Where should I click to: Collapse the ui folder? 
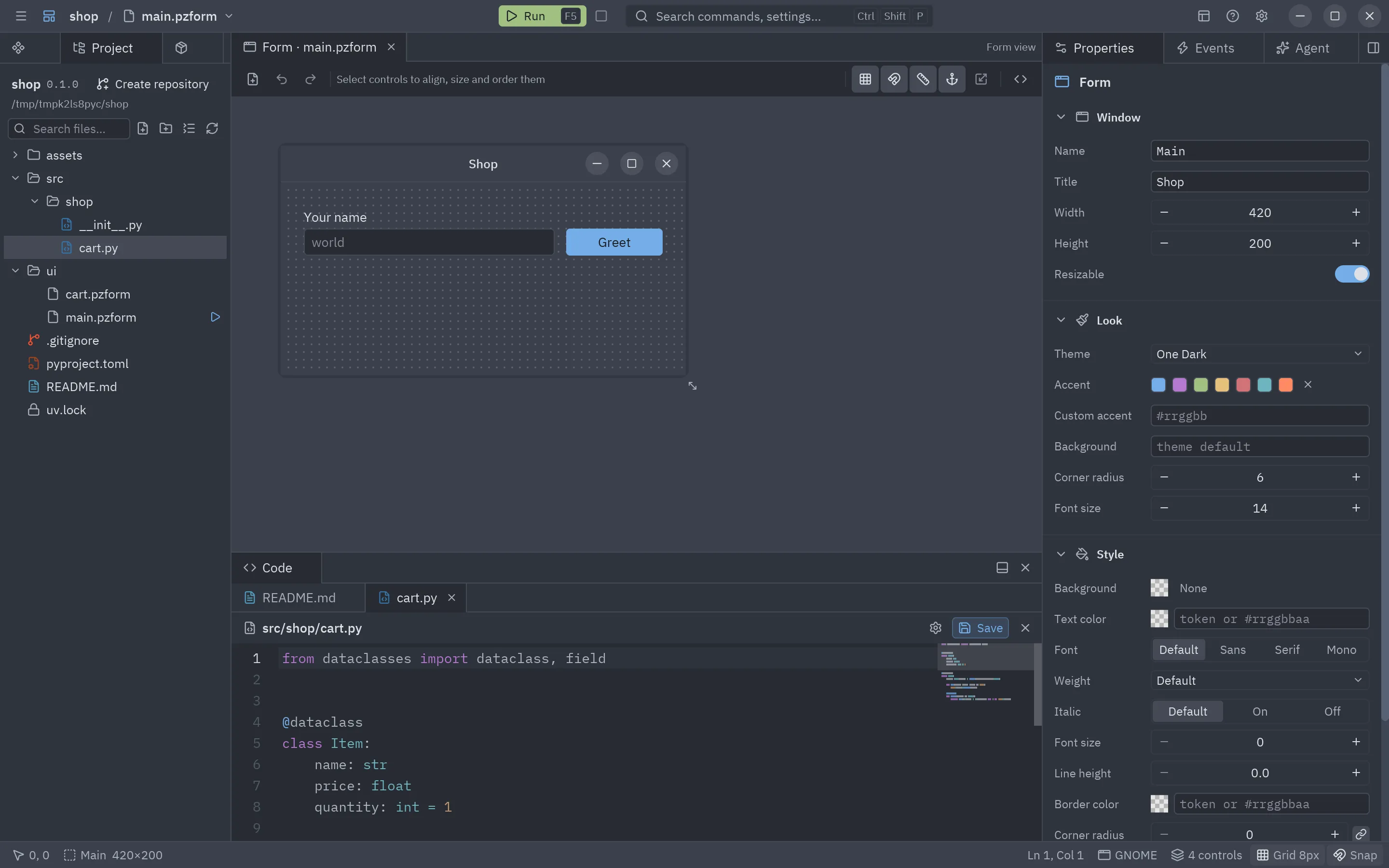click(x=15, y=271)
